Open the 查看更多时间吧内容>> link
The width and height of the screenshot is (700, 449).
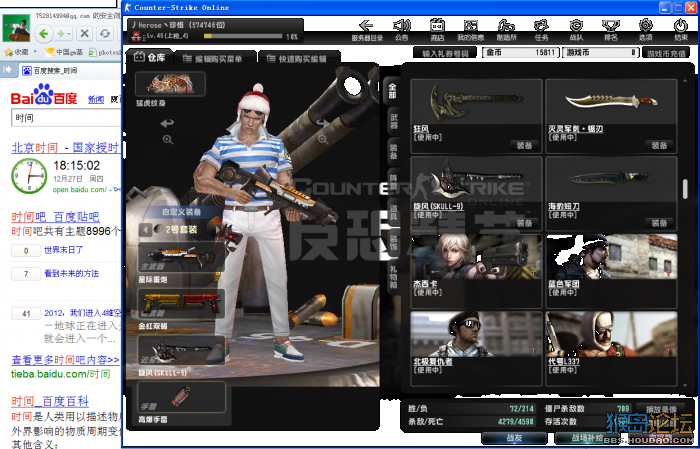click(x=65, y=360)
